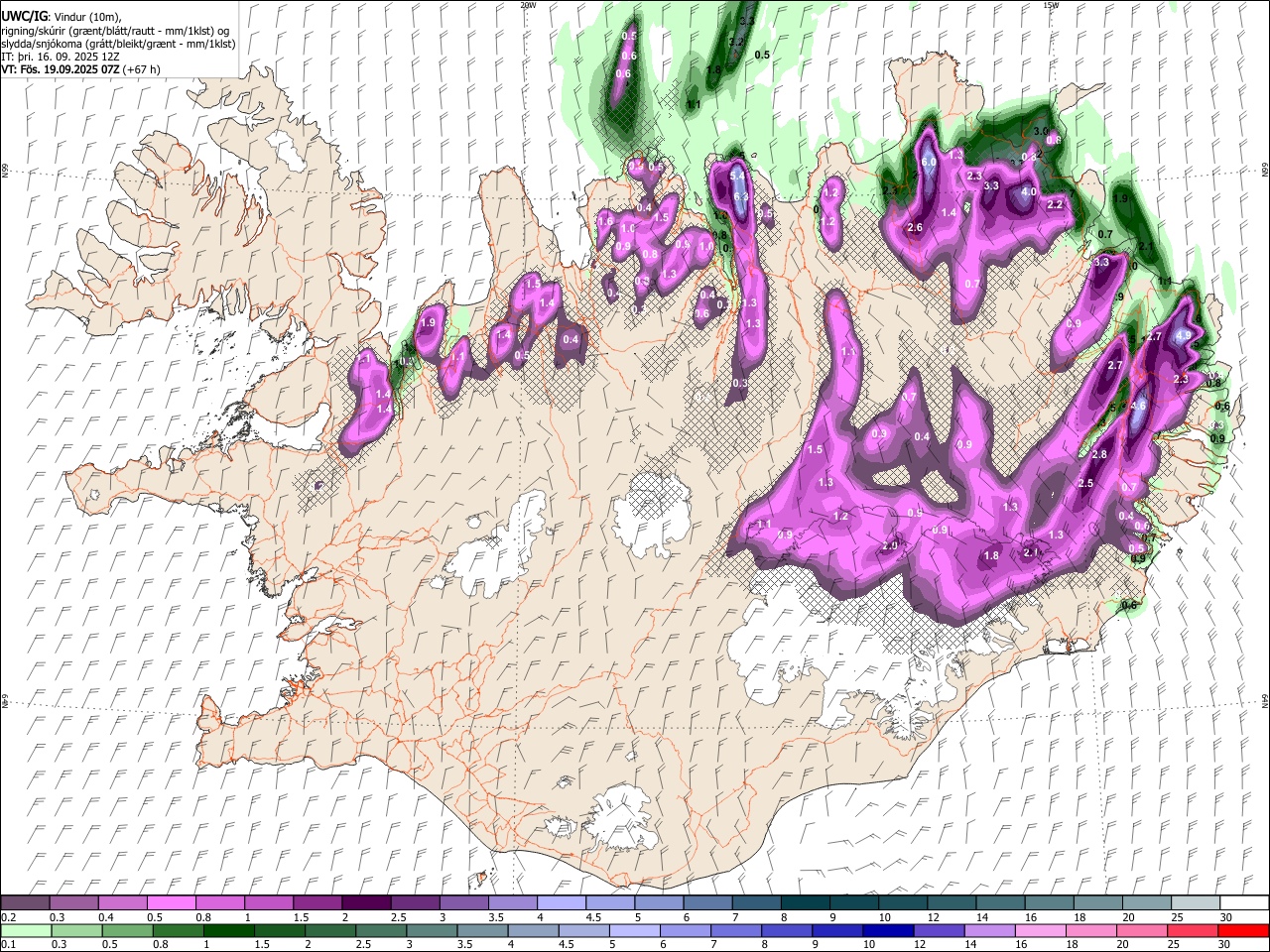
Task: Choose the navy blue rain-scale swatch labeled 10
Action: (889, 931)
